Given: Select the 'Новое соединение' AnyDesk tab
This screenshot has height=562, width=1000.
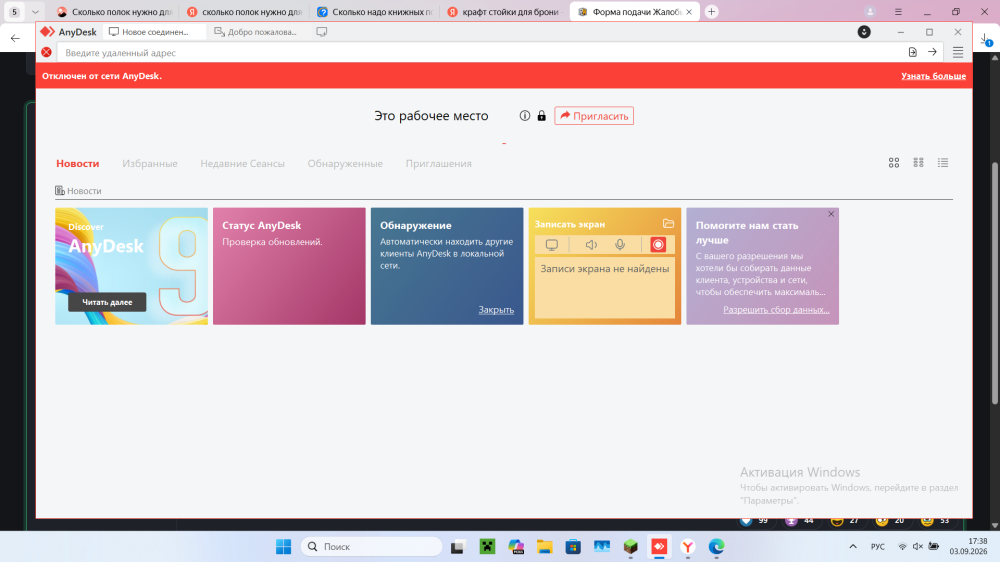Looking at the screenshot, I should [x=154, y=31].
